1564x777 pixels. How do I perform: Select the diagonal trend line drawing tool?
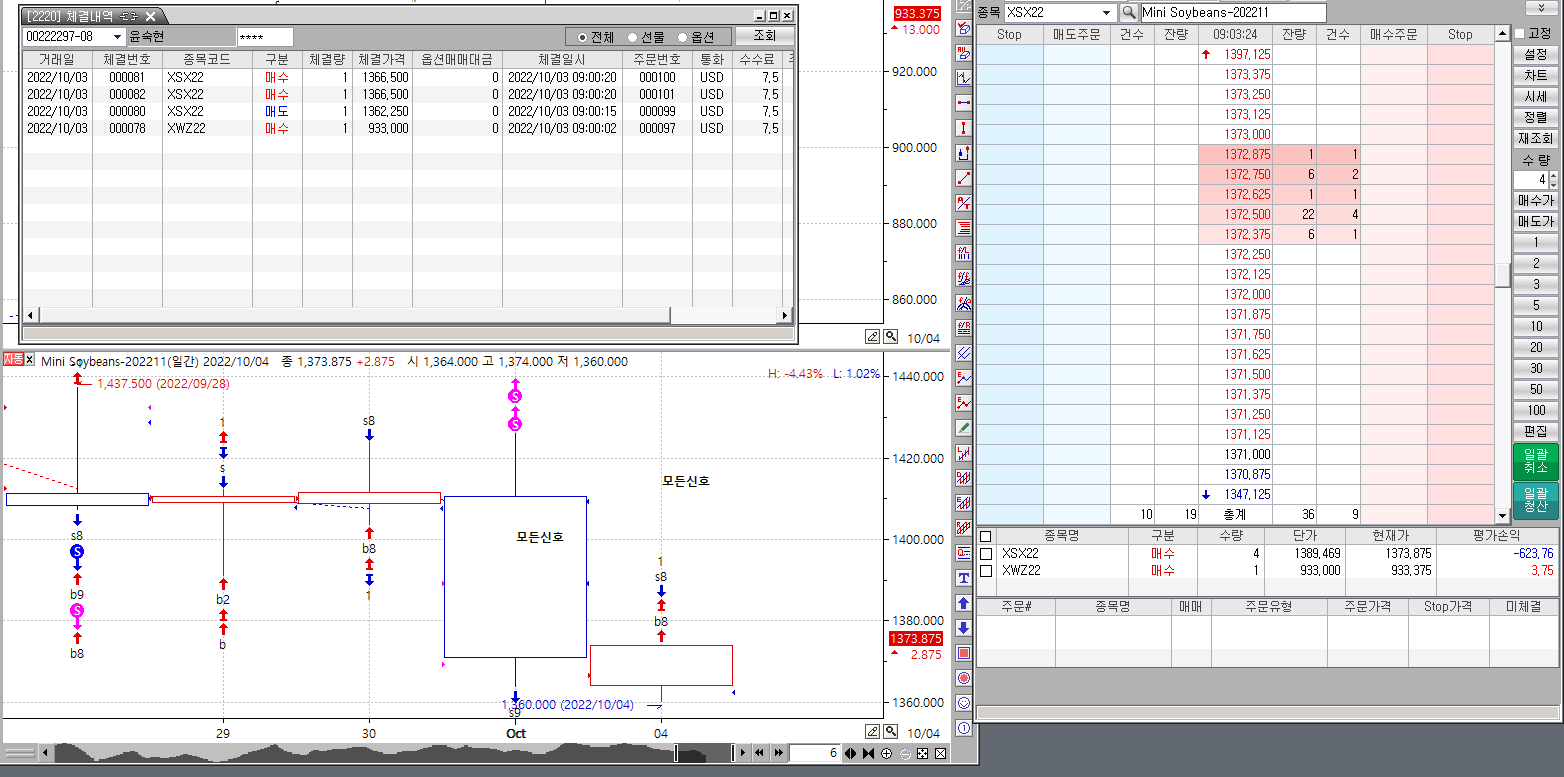pyautogui.click(x=964, y=178)
